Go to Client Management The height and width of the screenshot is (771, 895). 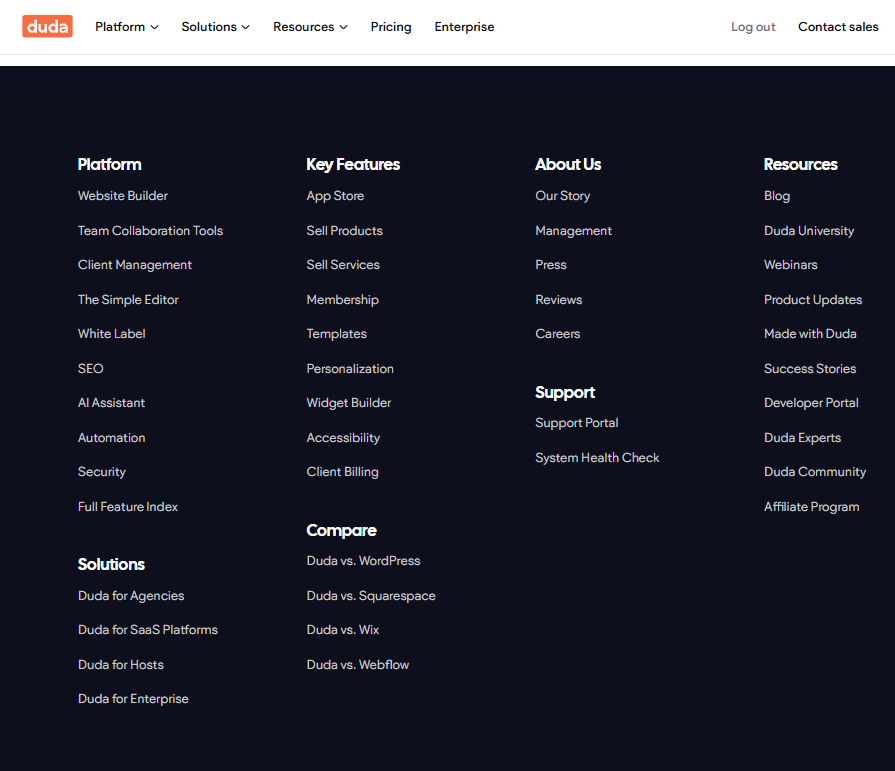[135, 265]
